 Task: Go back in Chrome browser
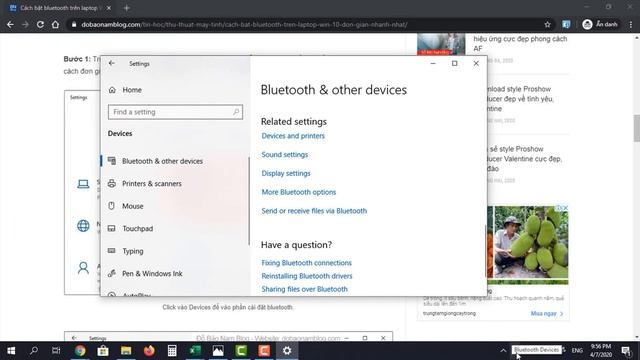click(10, 24)
